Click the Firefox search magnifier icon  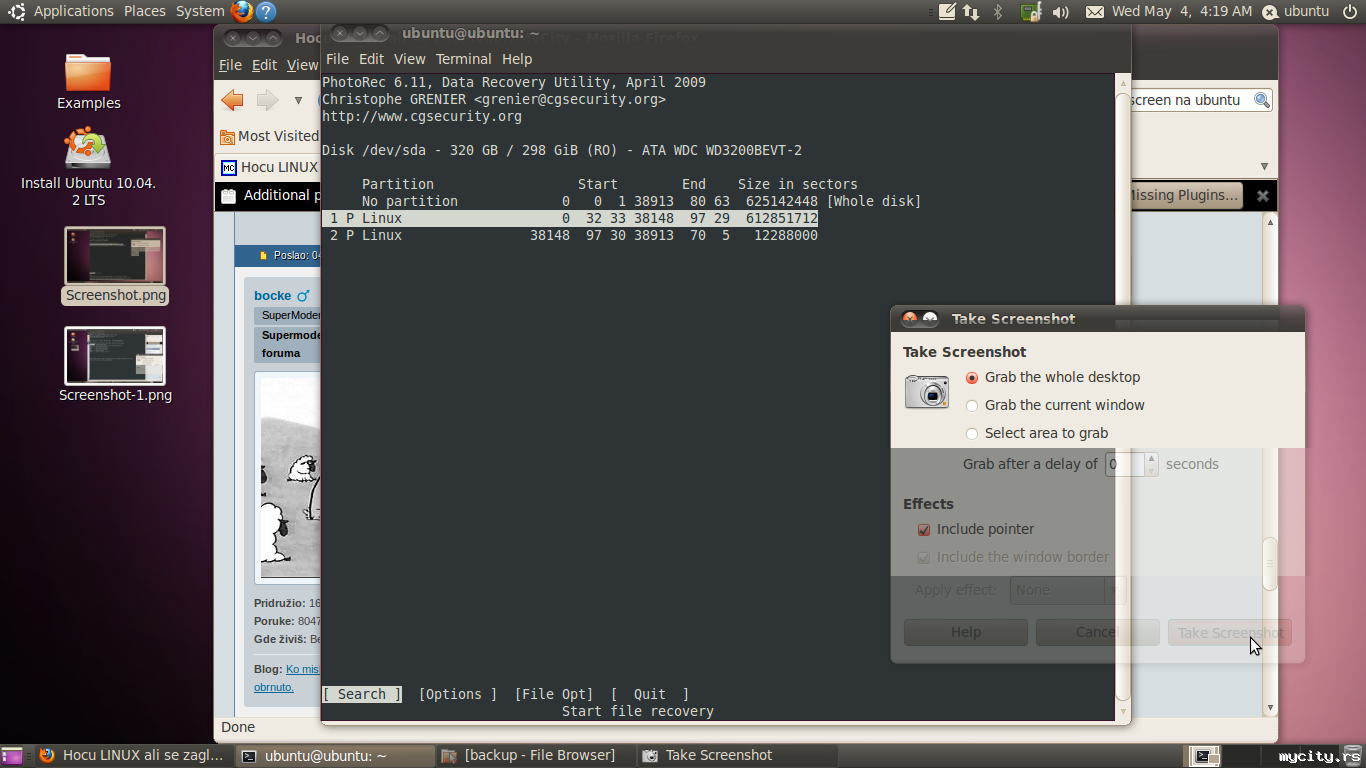(1262, 100)
